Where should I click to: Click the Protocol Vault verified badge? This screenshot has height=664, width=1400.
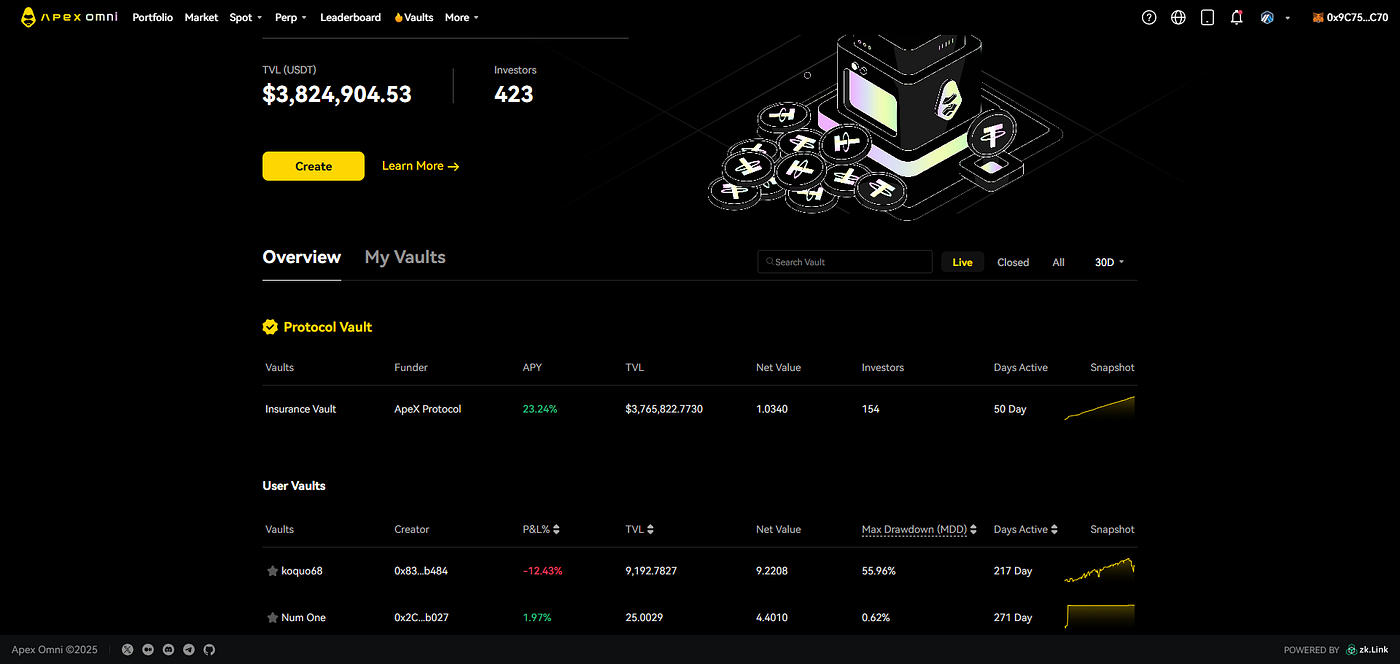(x=270, y=327)
